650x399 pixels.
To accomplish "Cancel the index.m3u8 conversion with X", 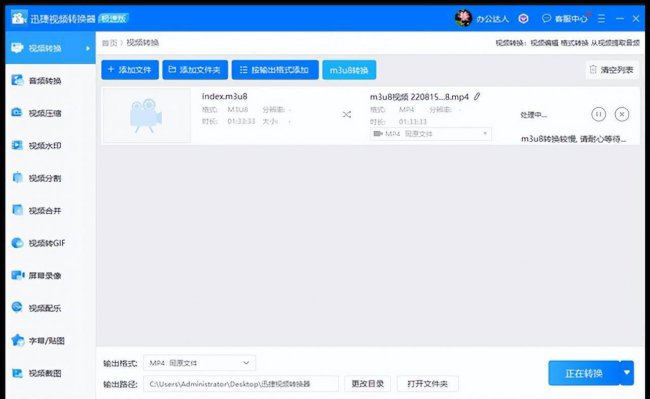I will click(x=622, y=114).
